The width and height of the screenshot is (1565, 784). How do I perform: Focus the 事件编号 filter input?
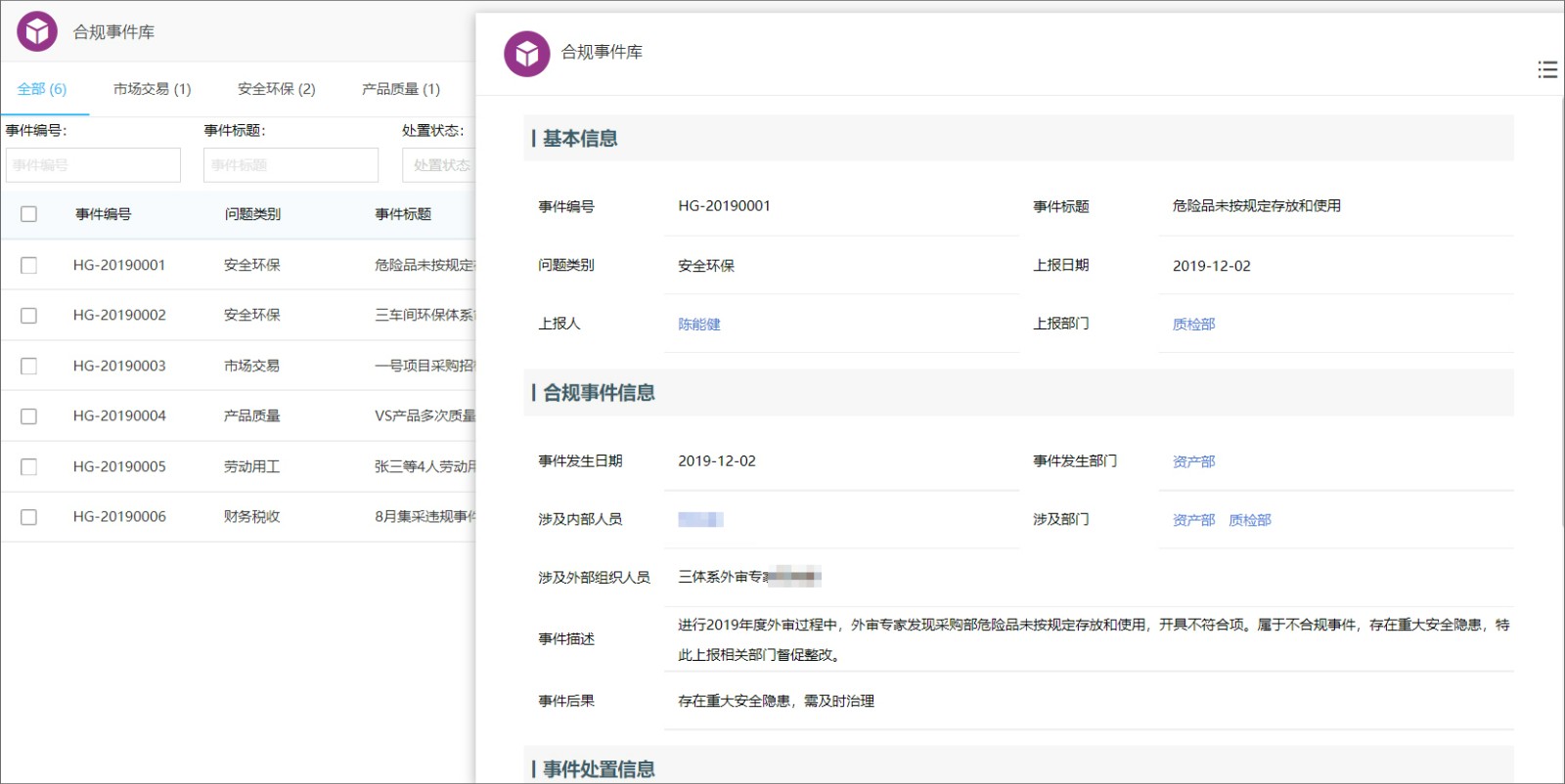(93, 165)
